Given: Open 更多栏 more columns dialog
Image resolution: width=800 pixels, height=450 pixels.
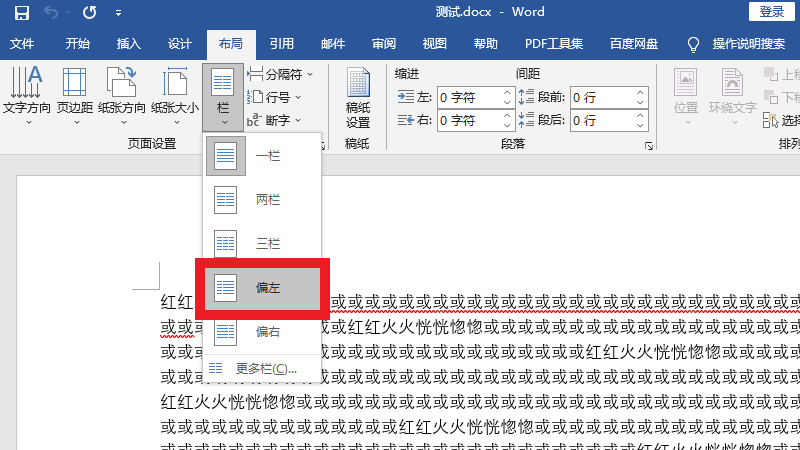Looking at the screenshot, I should (262, 369).
